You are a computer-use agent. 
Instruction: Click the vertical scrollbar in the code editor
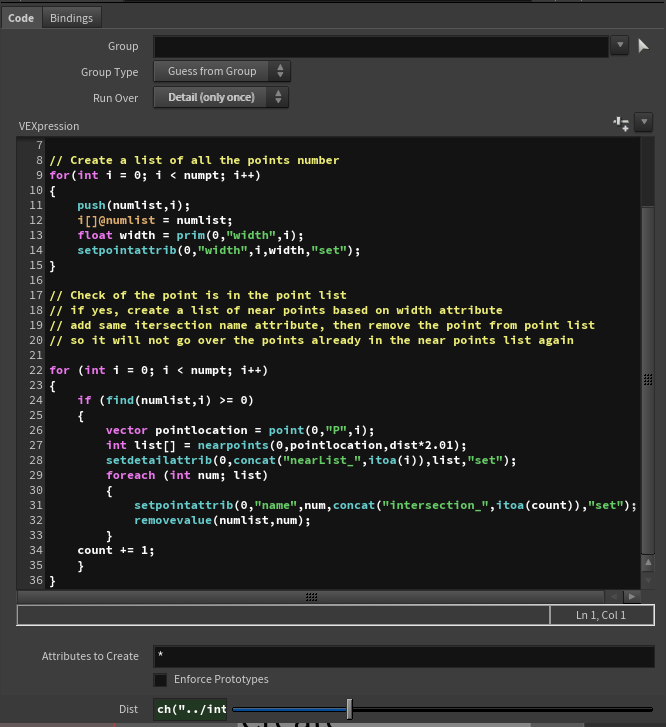coord(648,380)
